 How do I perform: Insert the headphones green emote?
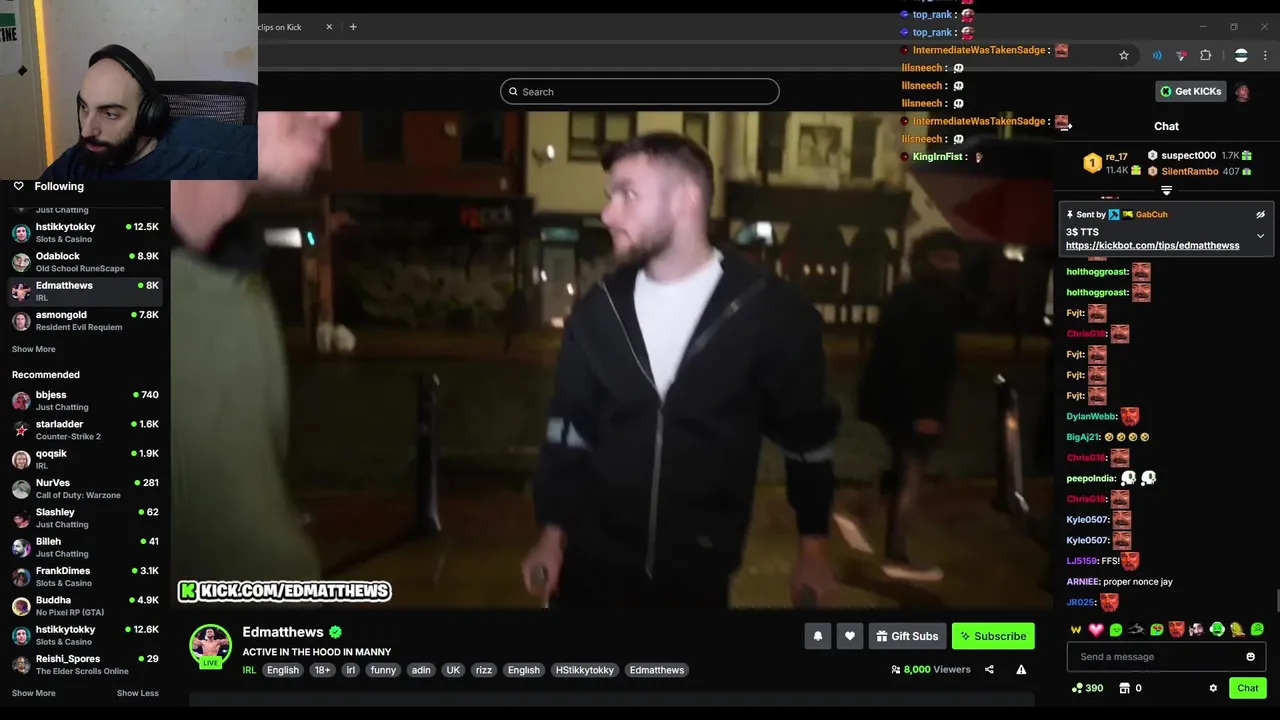1217,630
